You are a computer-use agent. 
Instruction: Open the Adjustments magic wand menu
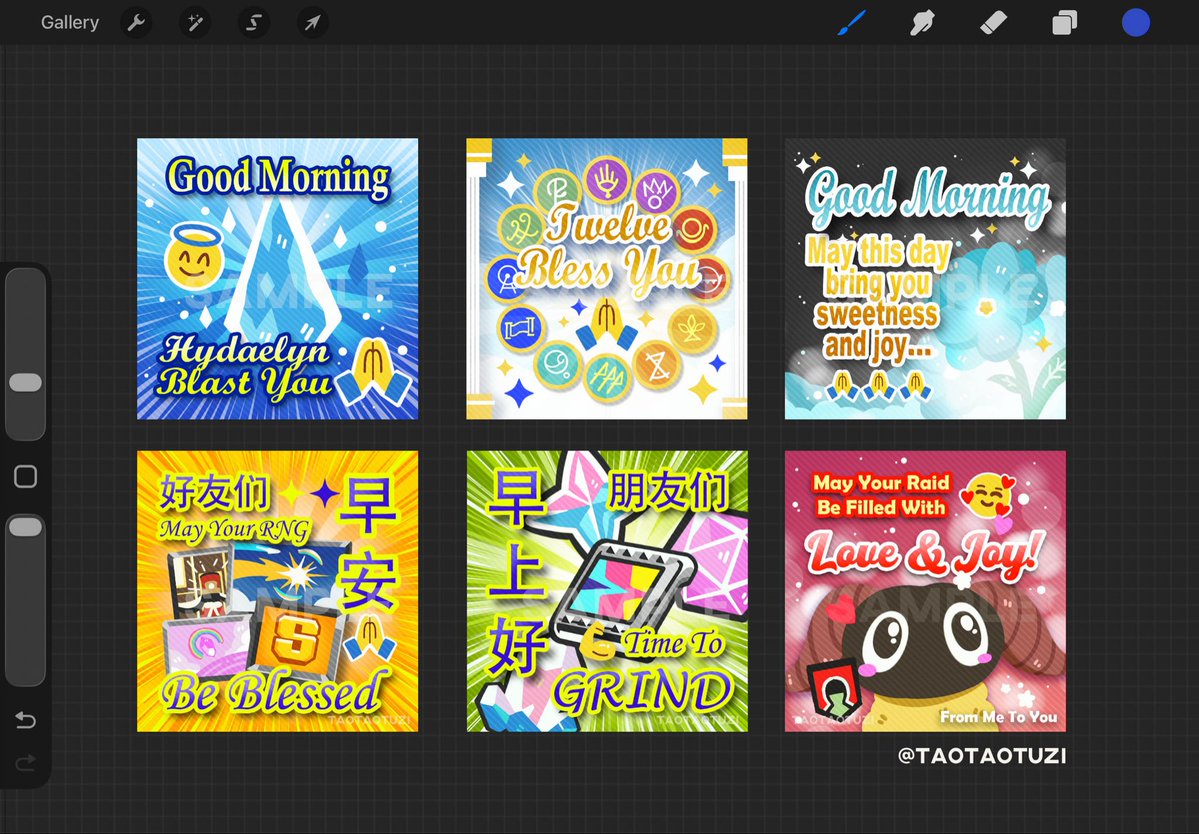point(195,23)
